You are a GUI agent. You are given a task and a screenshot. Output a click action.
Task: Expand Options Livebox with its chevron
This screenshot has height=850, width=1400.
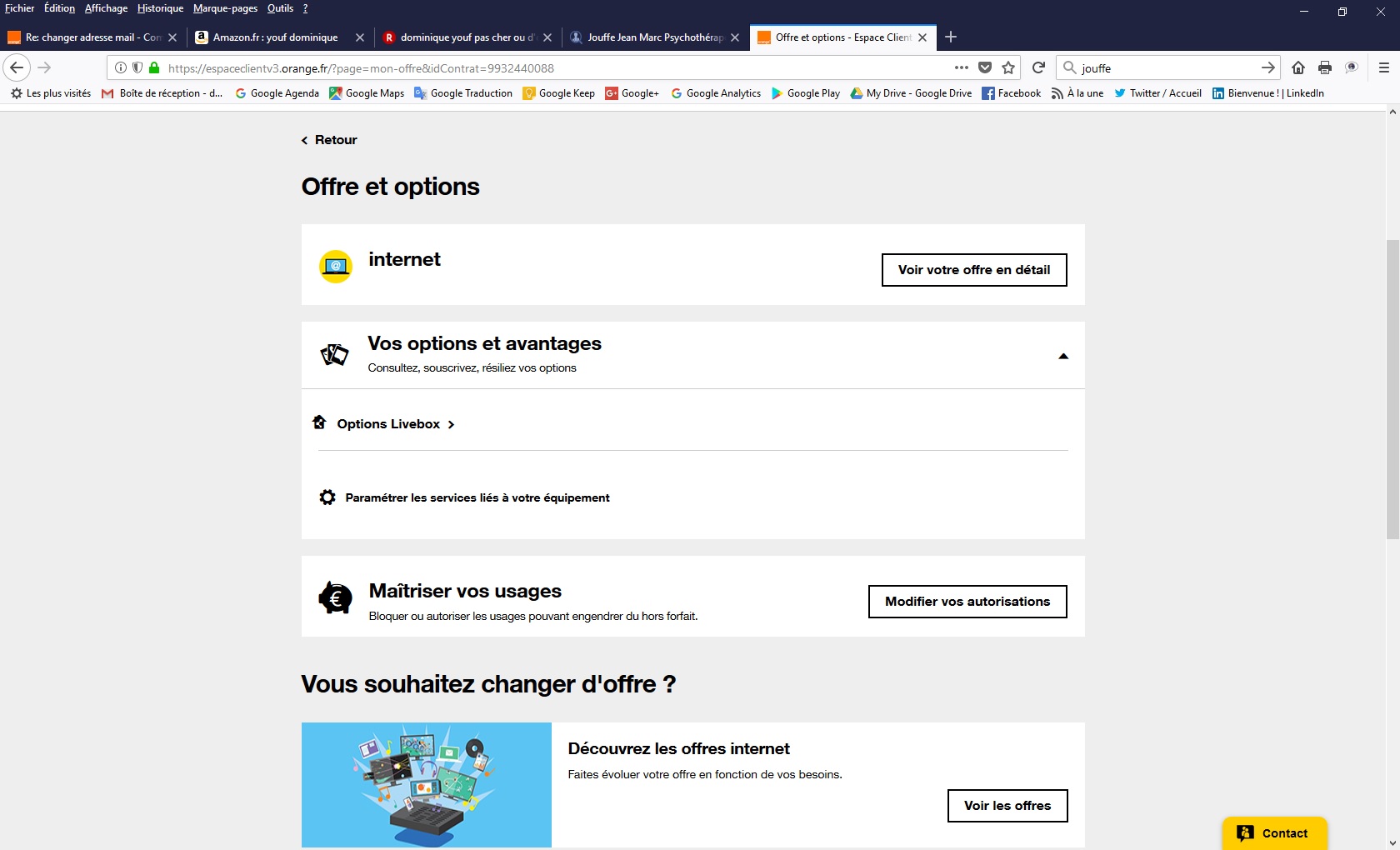[x=452, y=425]
